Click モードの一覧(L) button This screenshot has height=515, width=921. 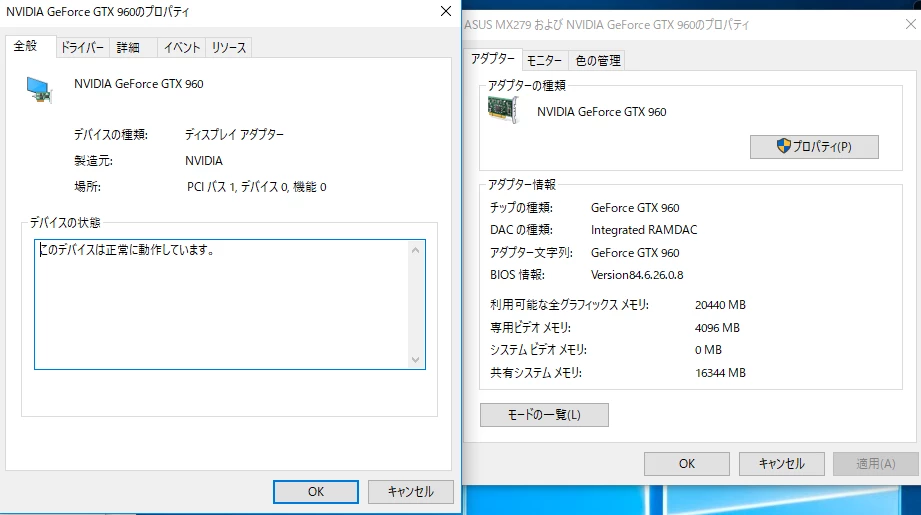544,415
